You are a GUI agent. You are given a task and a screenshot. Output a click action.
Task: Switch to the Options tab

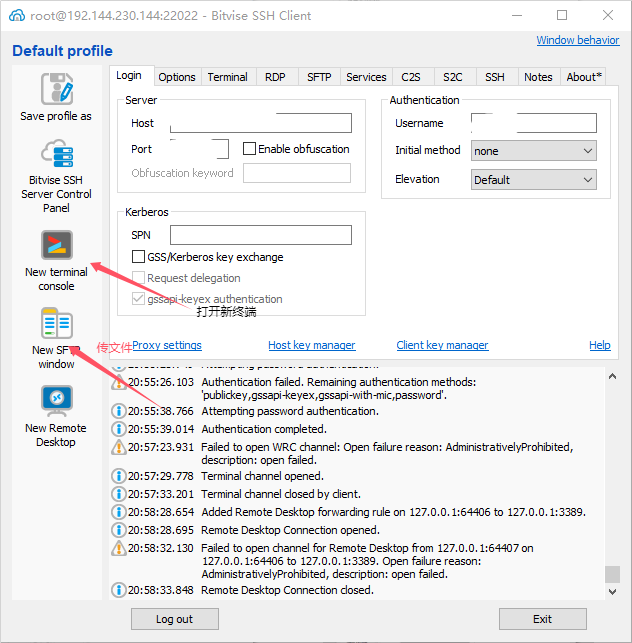click(177, 77)
